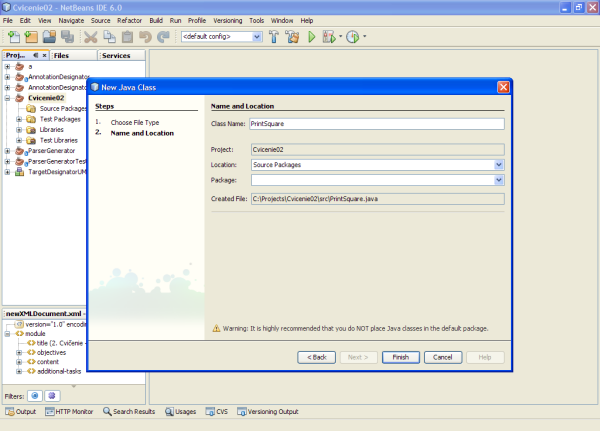This screenshot has width=600, height=431.
Task: Open the File menu
Action: (8, 21)
